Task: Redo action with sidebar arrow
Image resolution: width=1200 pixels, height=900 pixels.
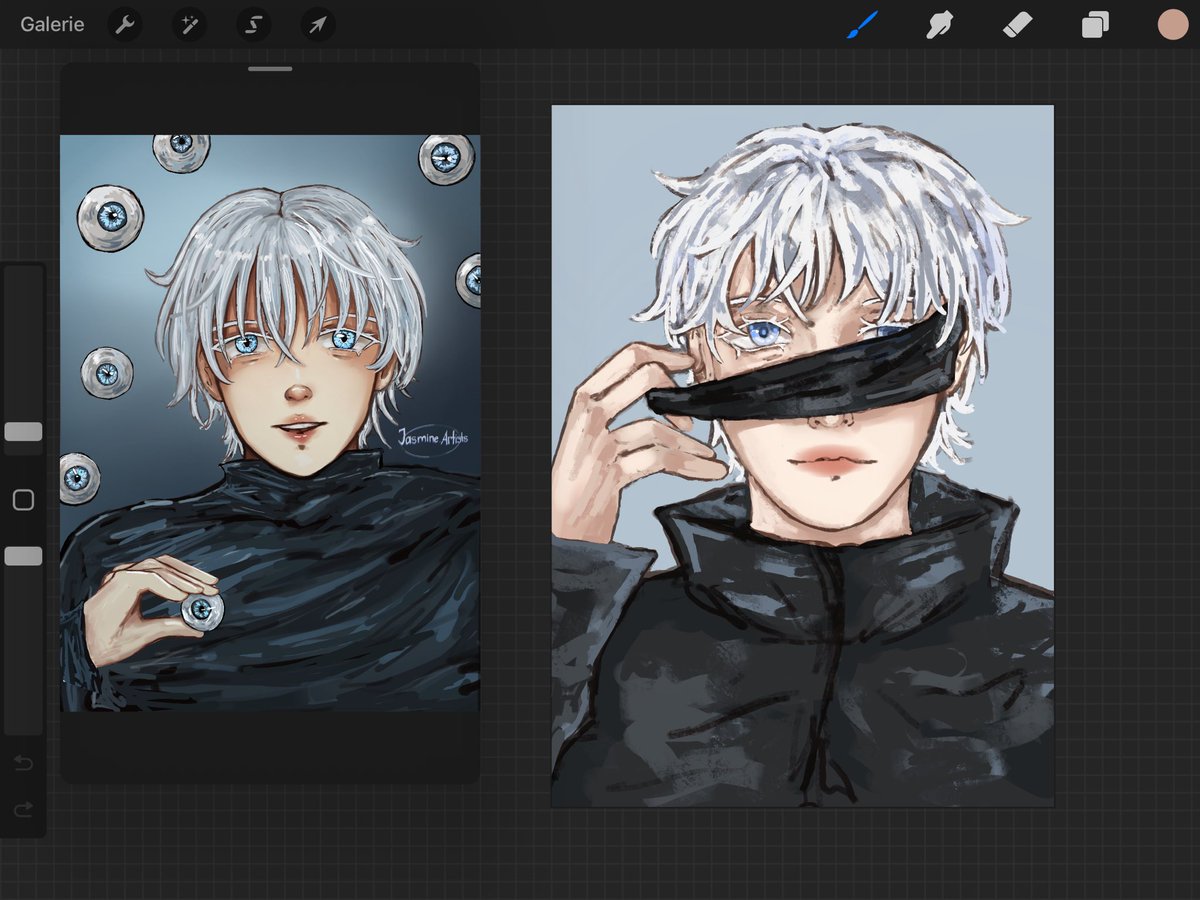Action: click(x=23, y=809)
